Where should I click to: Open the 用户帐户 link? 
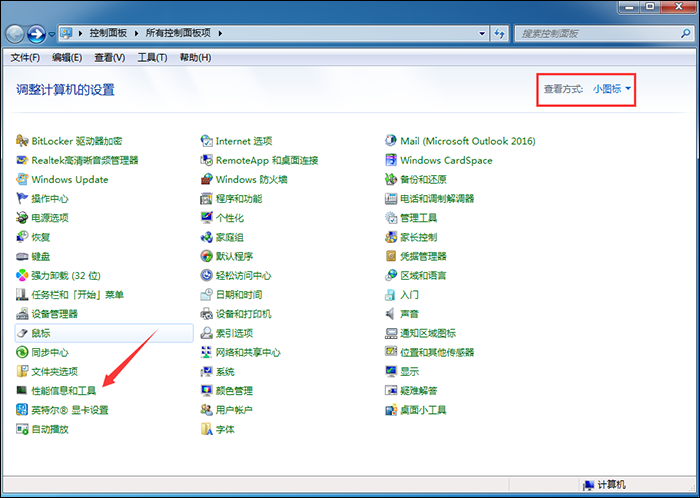(234, 410)
